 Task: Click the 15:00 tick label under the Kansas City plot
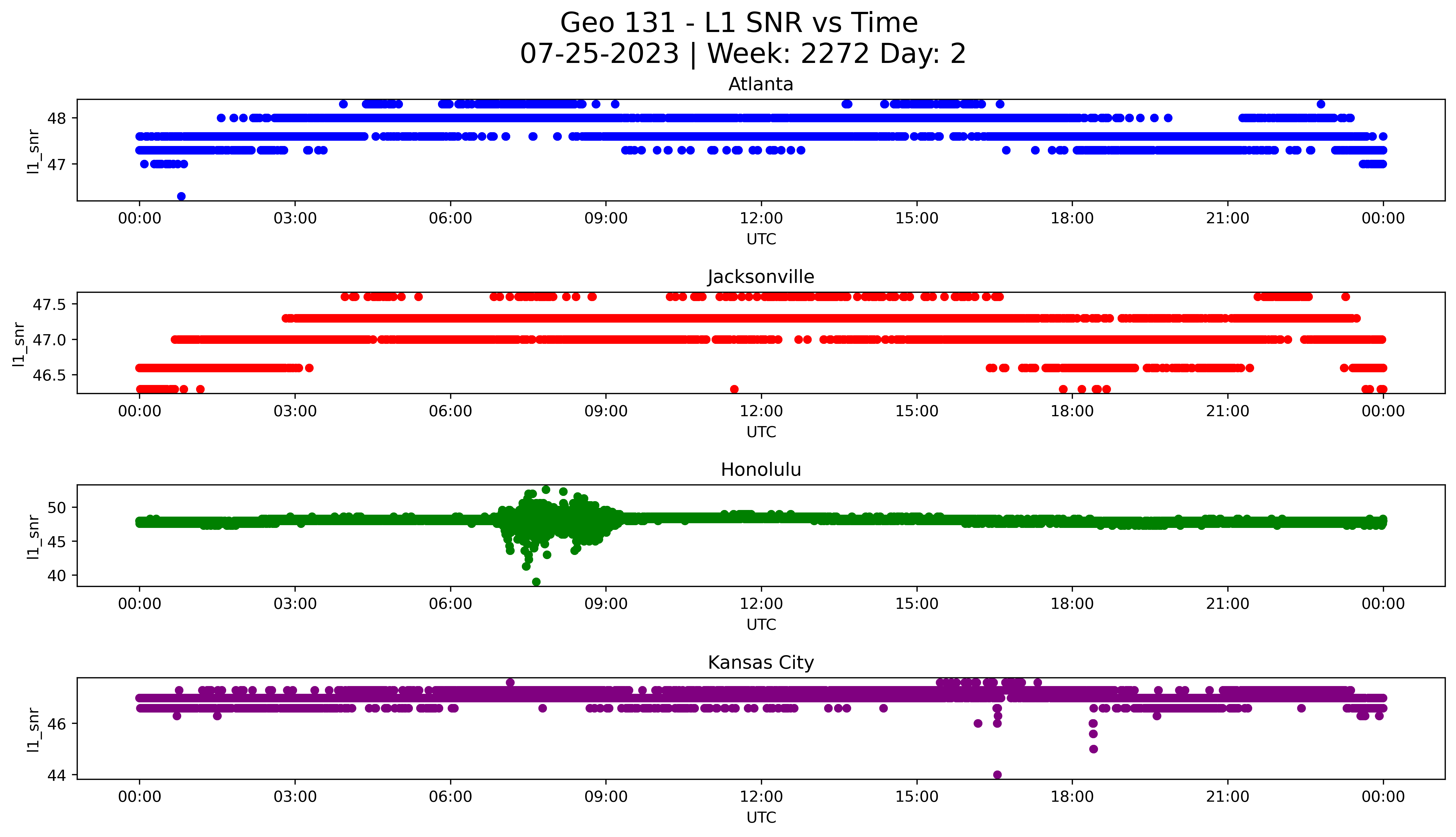917,796
